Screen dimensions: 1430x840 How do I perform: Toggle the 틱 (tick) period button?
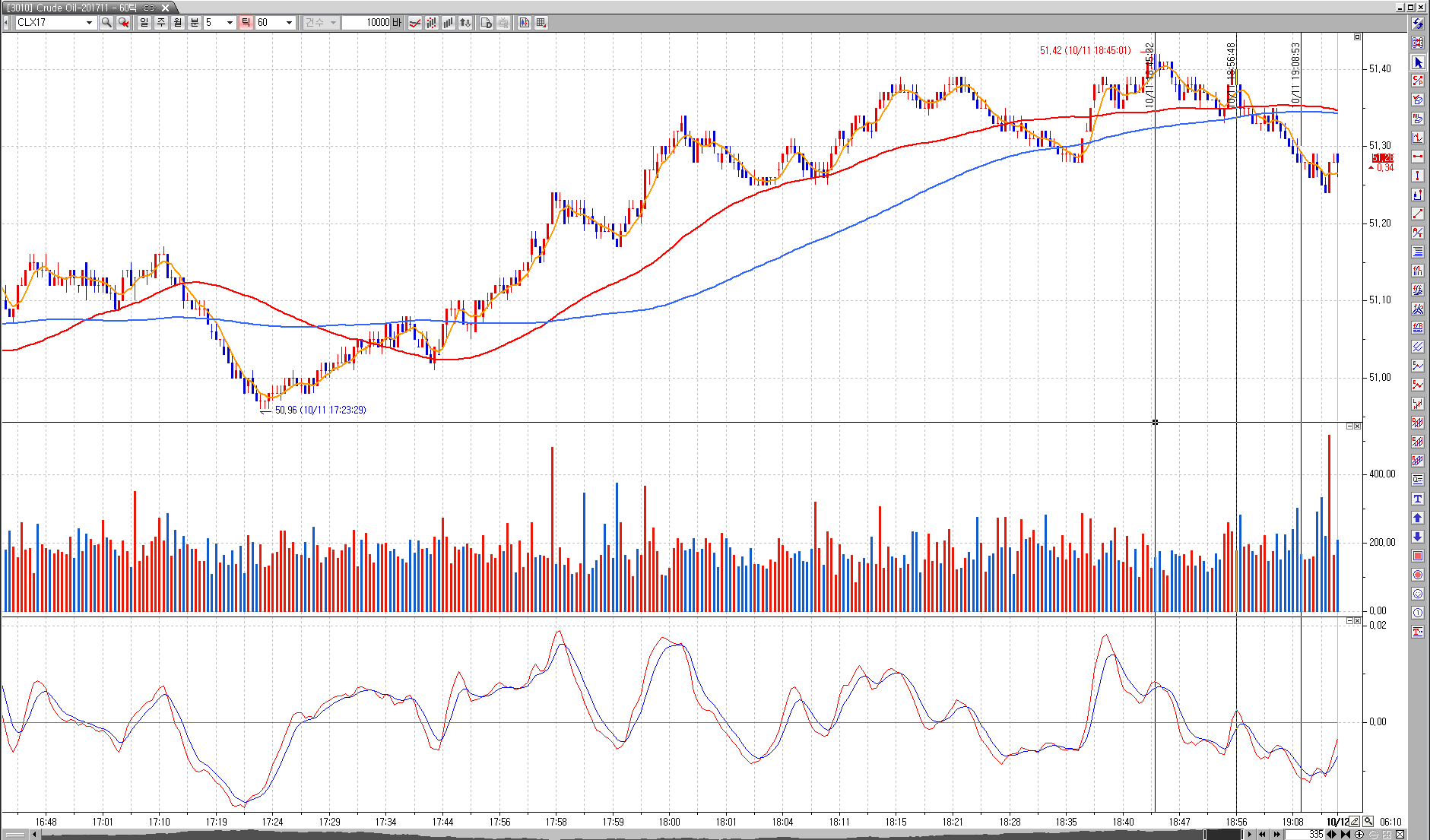[246, 23]
